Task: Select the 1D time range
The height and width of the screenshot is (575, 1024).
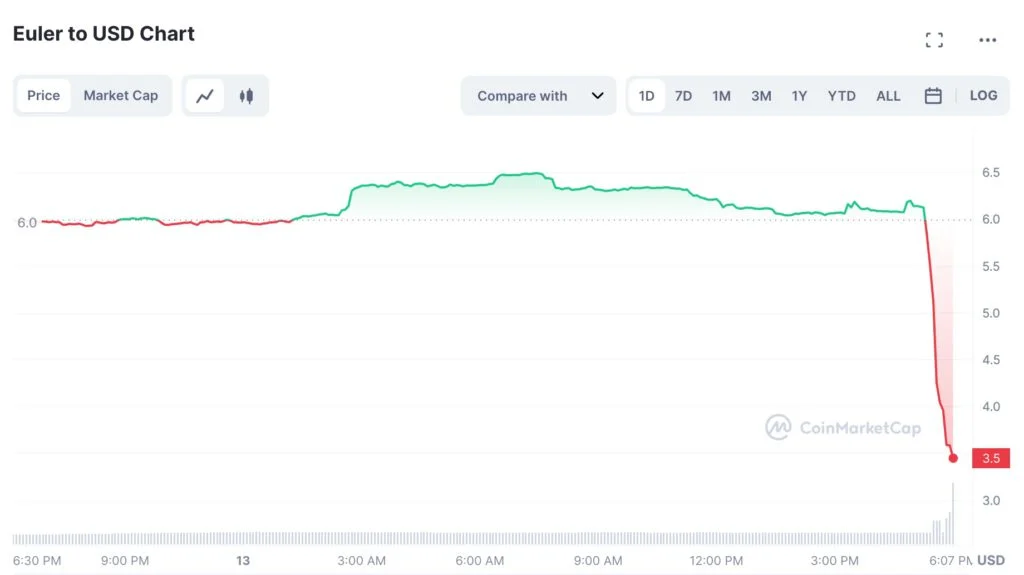Action: click(x=646, y=96)
